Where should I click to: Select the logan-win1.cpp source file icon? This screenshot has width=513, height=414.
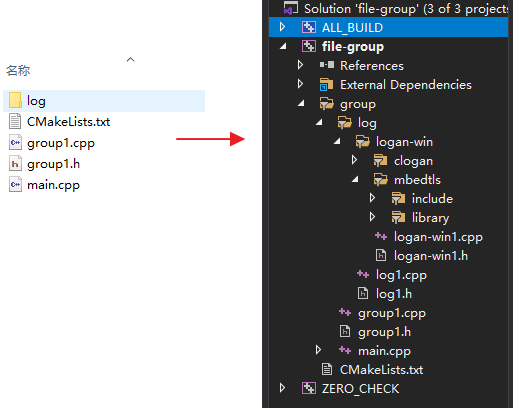point(381,237)
